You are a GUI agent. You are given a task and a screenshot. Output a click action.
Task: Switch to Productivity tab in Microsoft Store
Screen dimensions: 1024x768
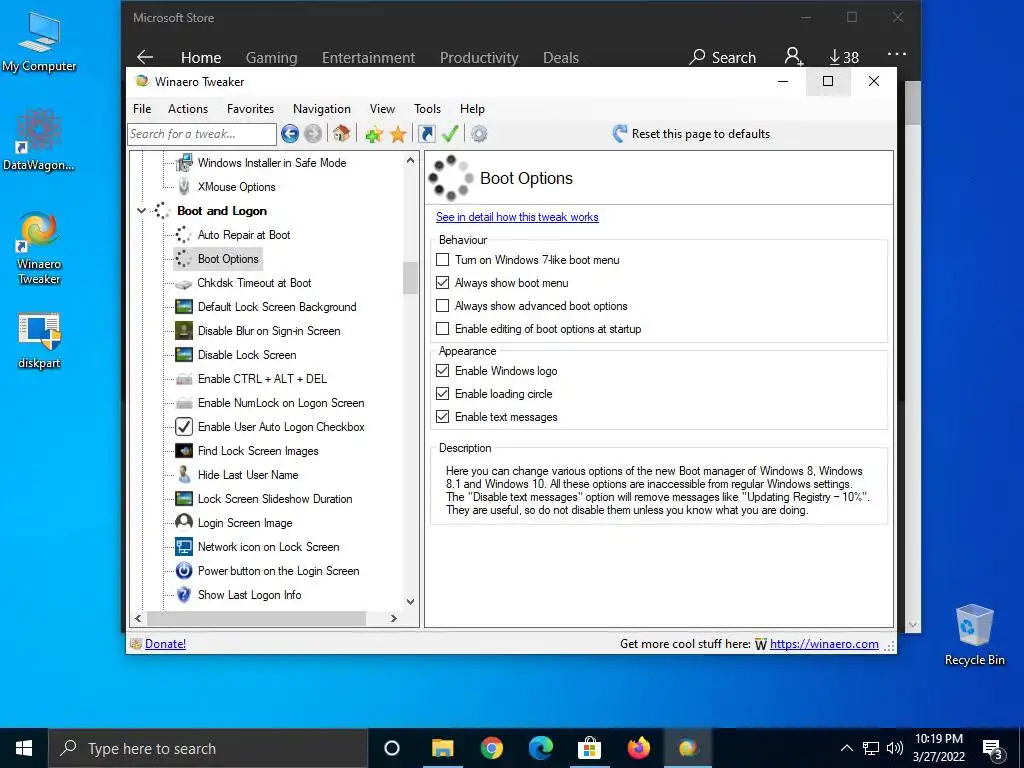pos(479,57)
